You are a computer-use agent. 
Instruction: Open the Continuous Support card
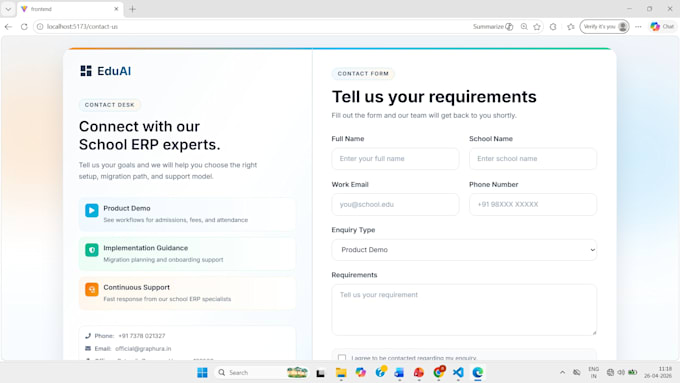click(187, 293)
